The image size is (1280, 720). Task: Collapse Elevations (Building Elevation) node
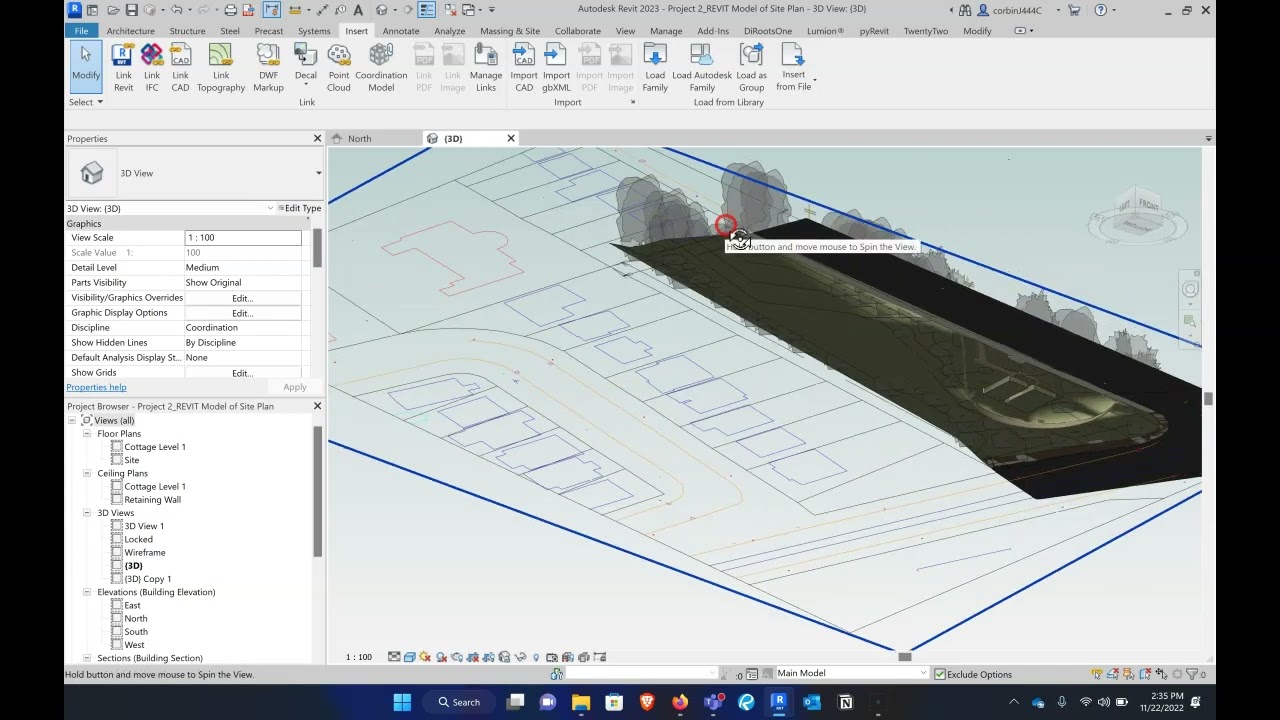coord(87,592)
